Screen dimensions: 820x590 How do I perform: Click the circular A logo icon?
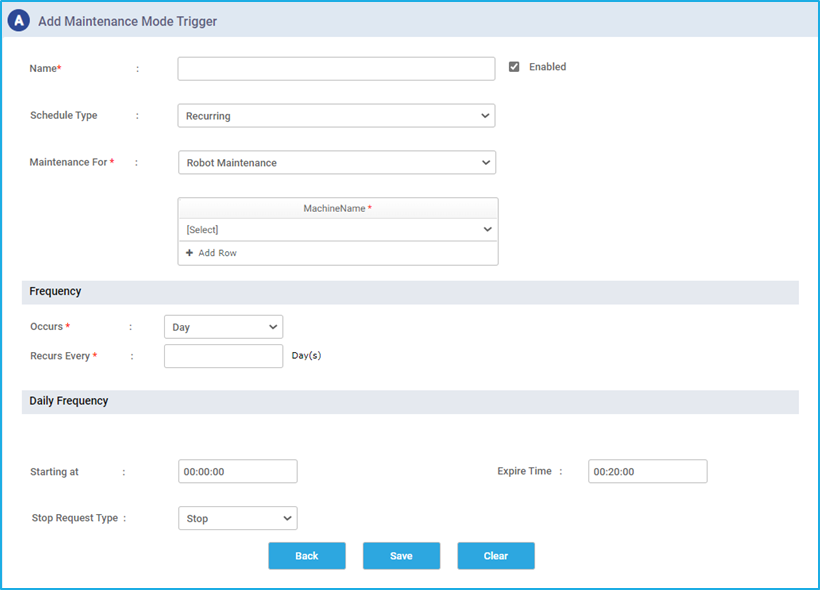(19, 20)
